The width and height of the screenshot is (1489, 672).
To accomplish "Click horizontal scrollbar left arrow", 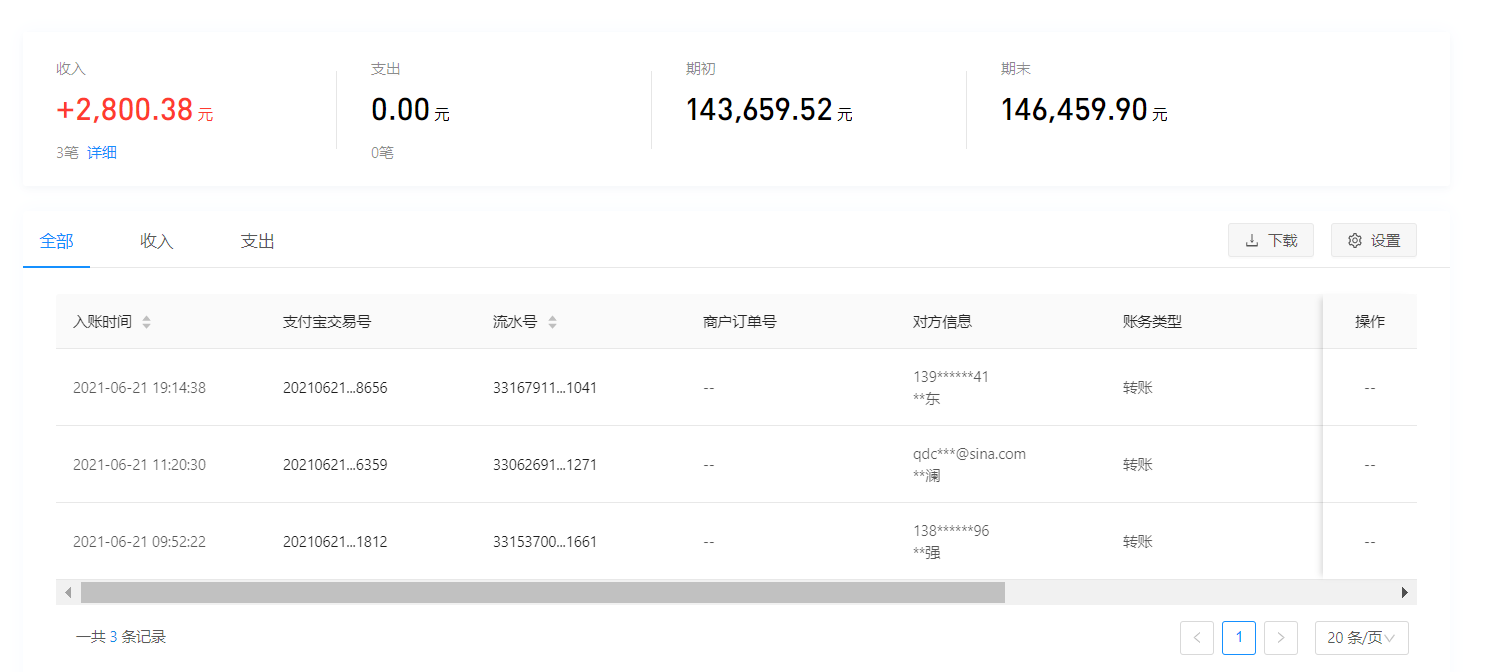I will (x=68, y=593).
